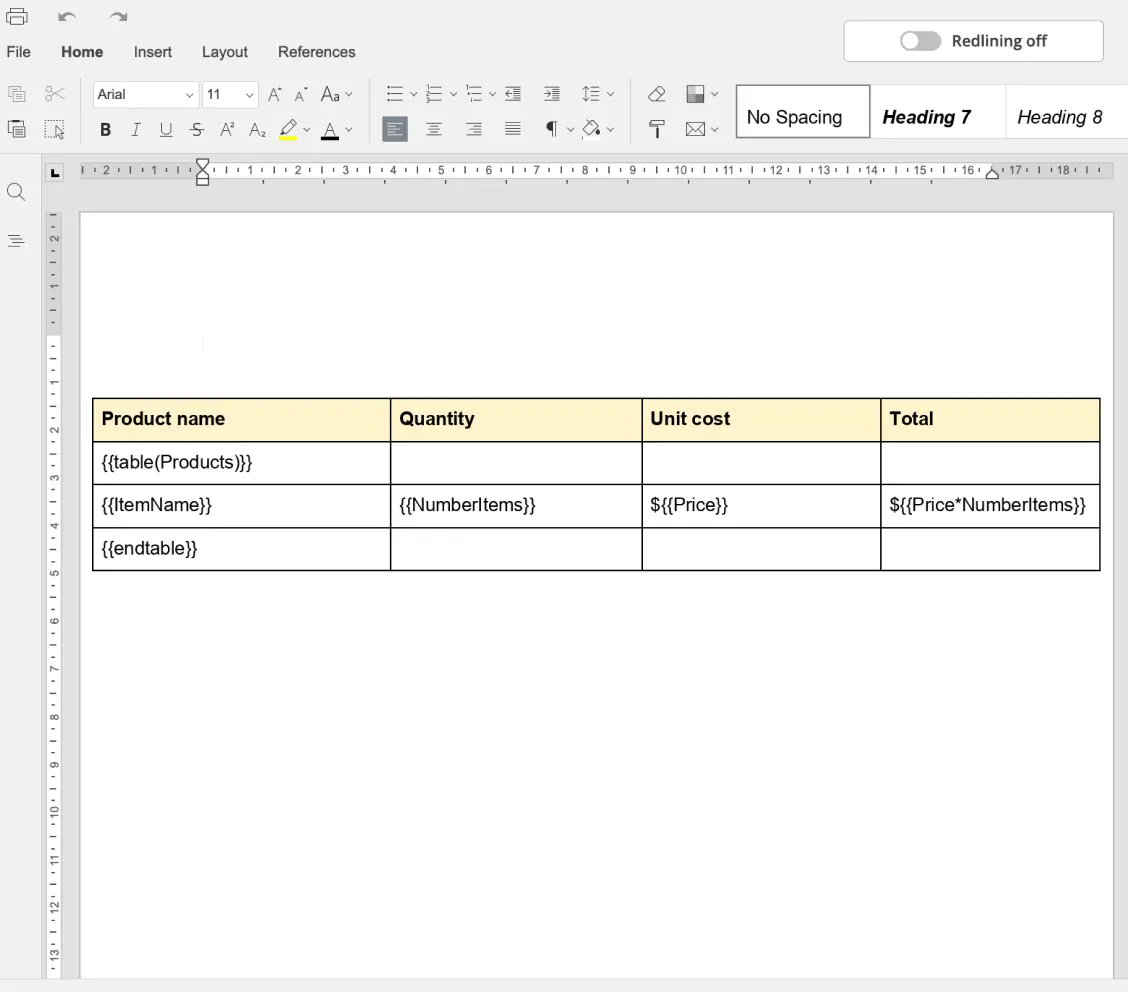Apply bold formatting
Viewport: 1128px width, 992px height.
pyautogui.click(x=105, y=128)
